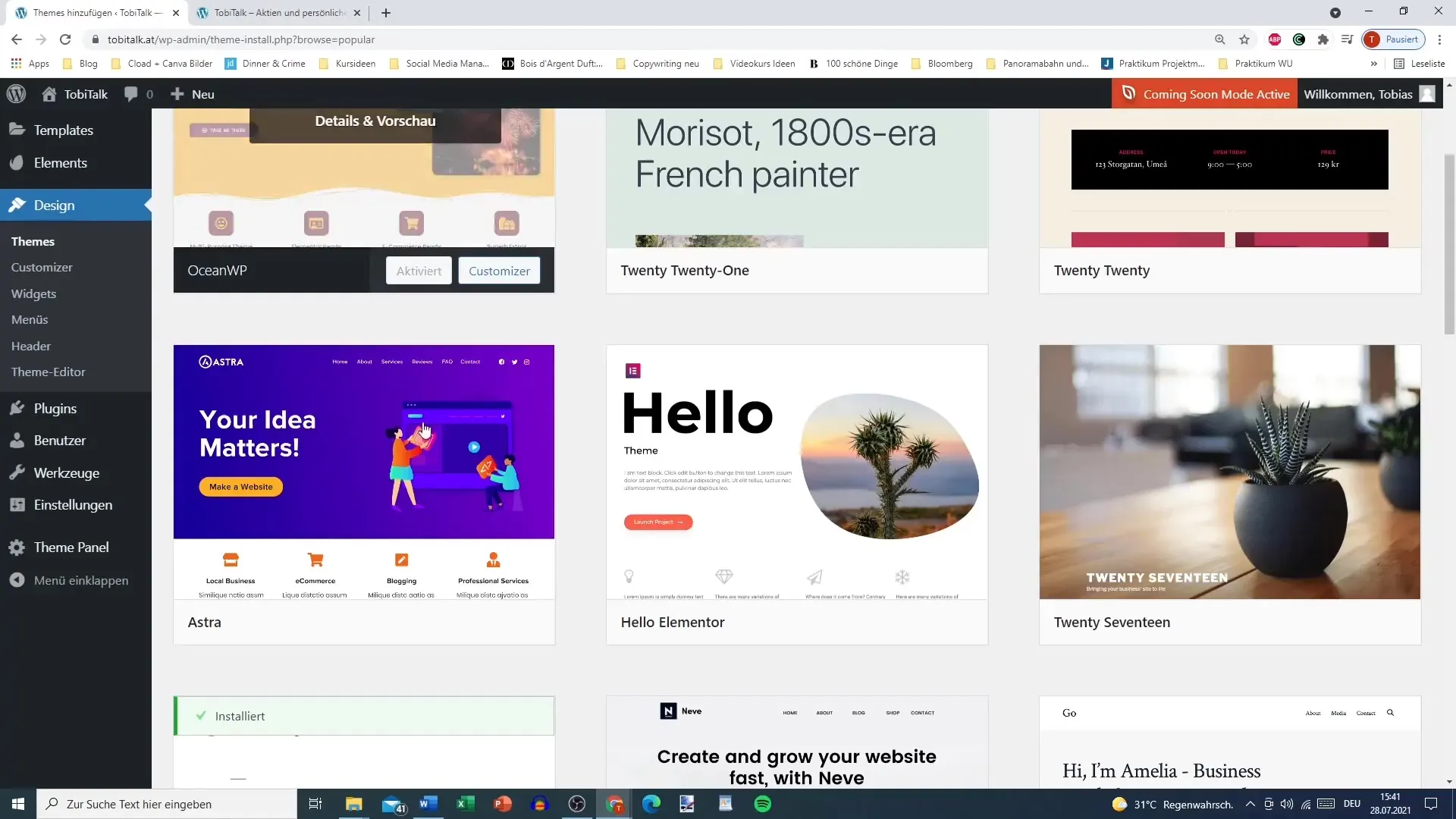This screenshot has width=1456, height=819.
Task: Click the address bar URL
Action: 241,39
